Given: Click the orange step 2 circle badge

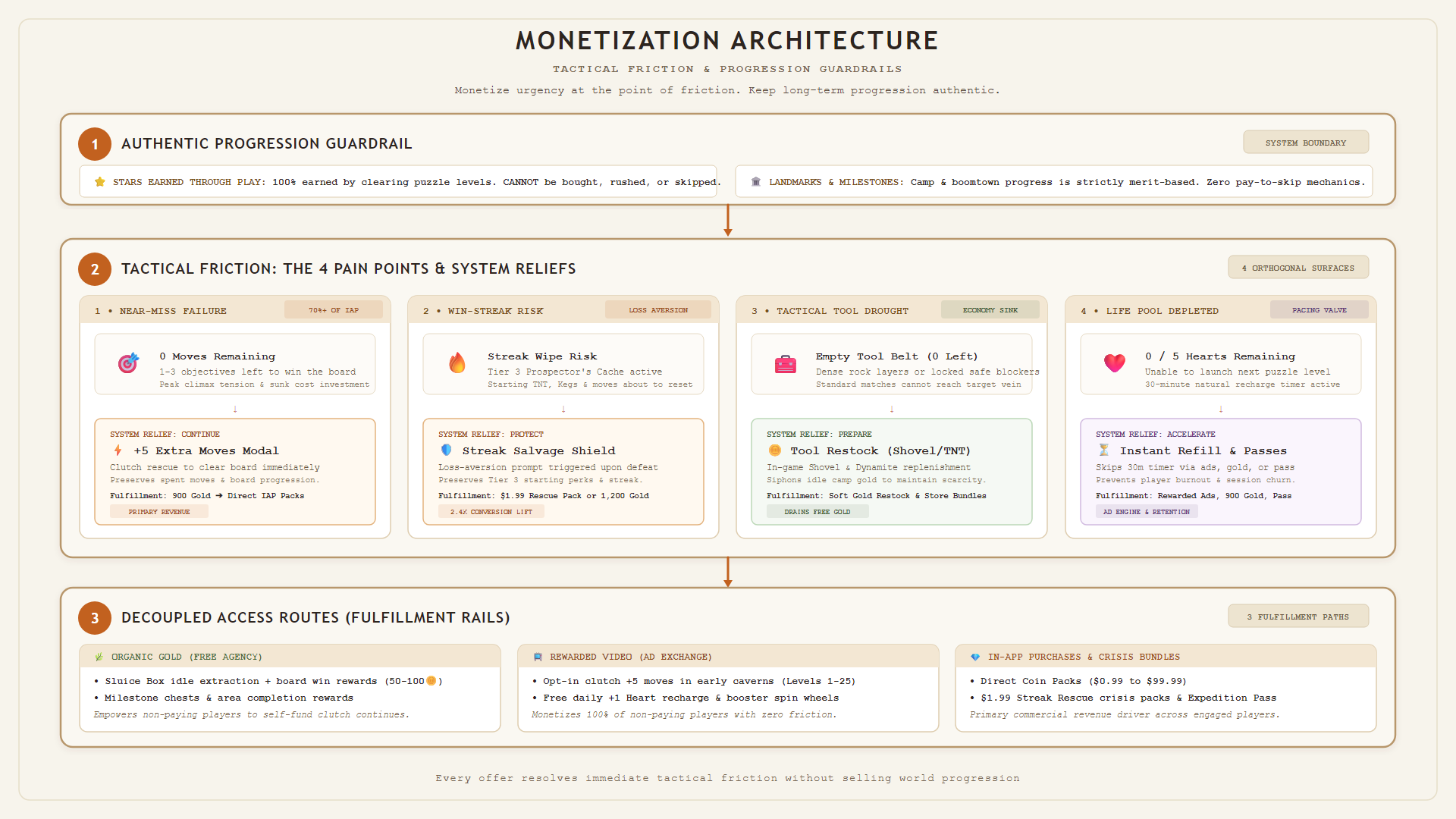Looking at the screenshot, I should click(x=95, y=269).
